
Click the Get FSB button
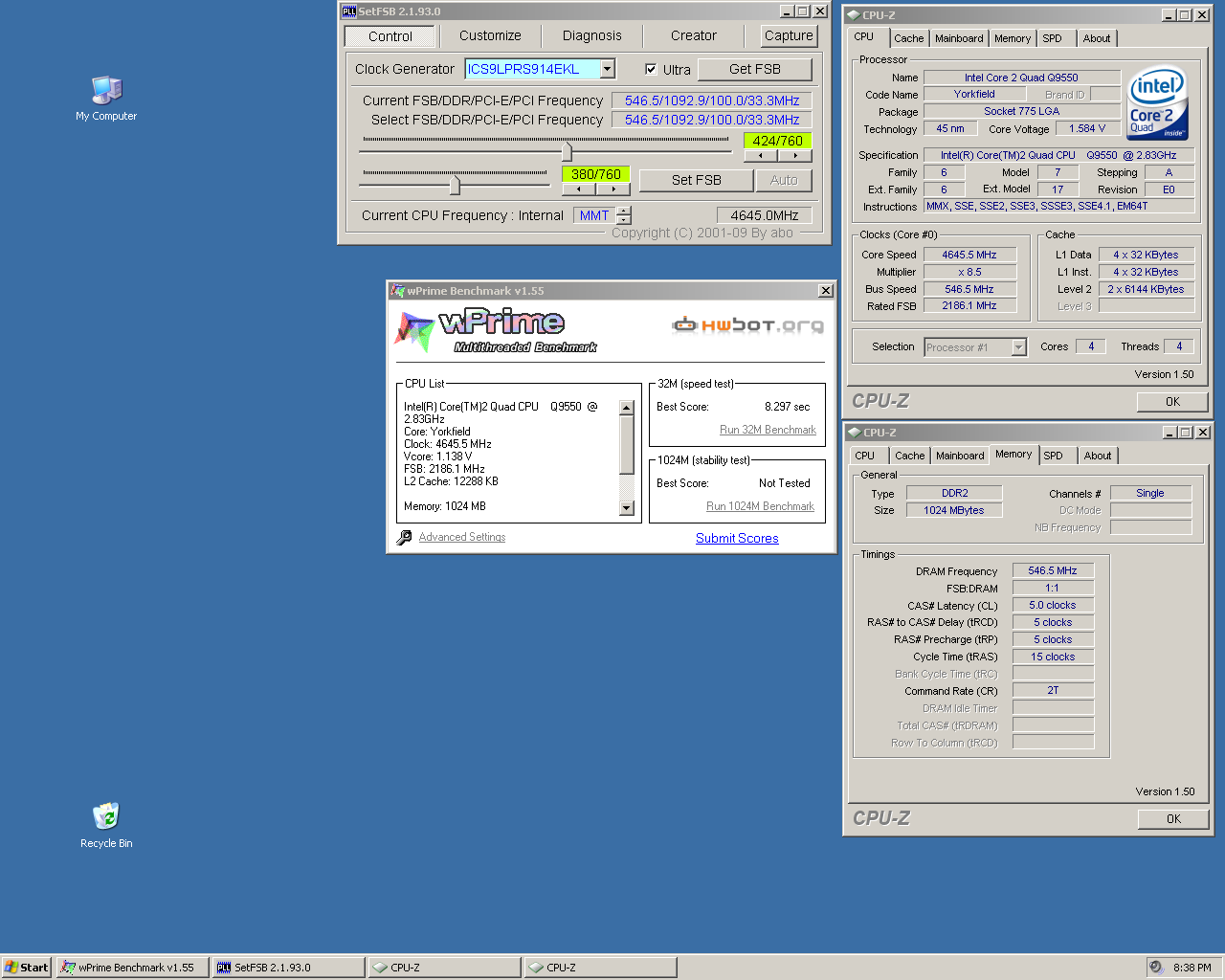(x=755, y=69)
